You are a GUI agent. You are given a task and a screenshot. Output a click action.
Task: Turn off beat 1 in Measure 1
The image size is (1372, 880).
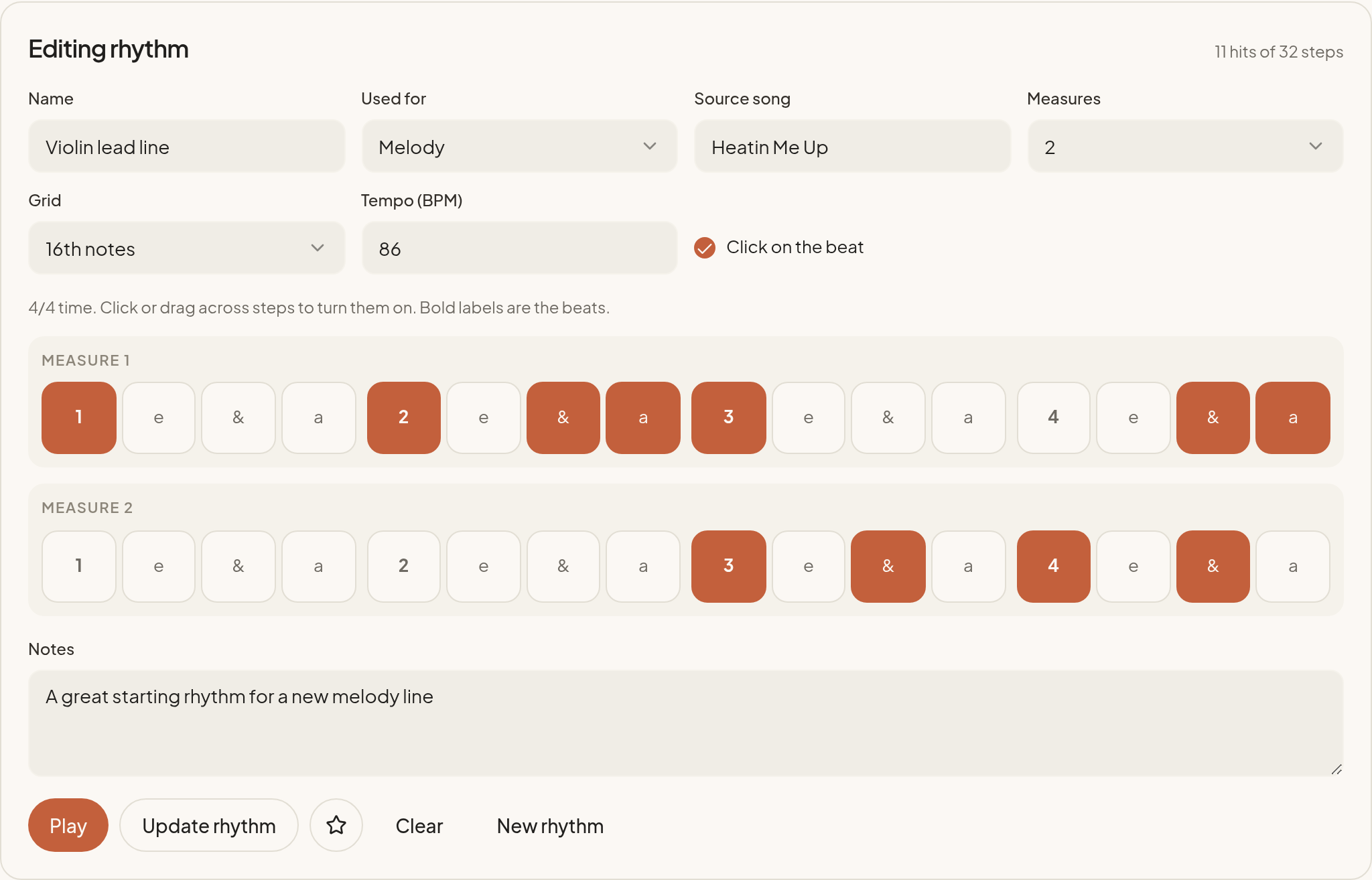pos(79,418)
